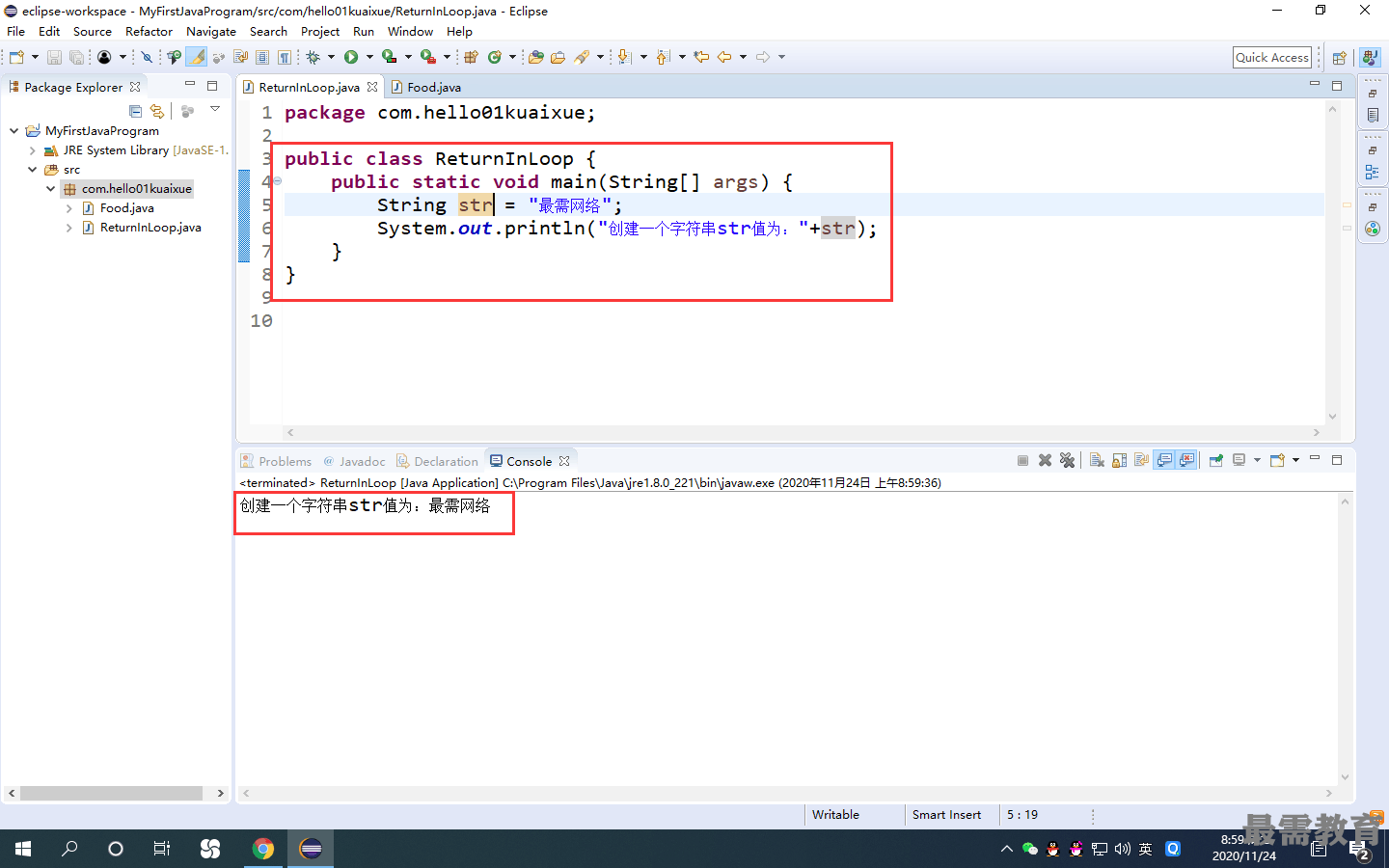Click the New file toolbar icon
The width and height of the screenshot is (1389, 868).
(16, 57)
